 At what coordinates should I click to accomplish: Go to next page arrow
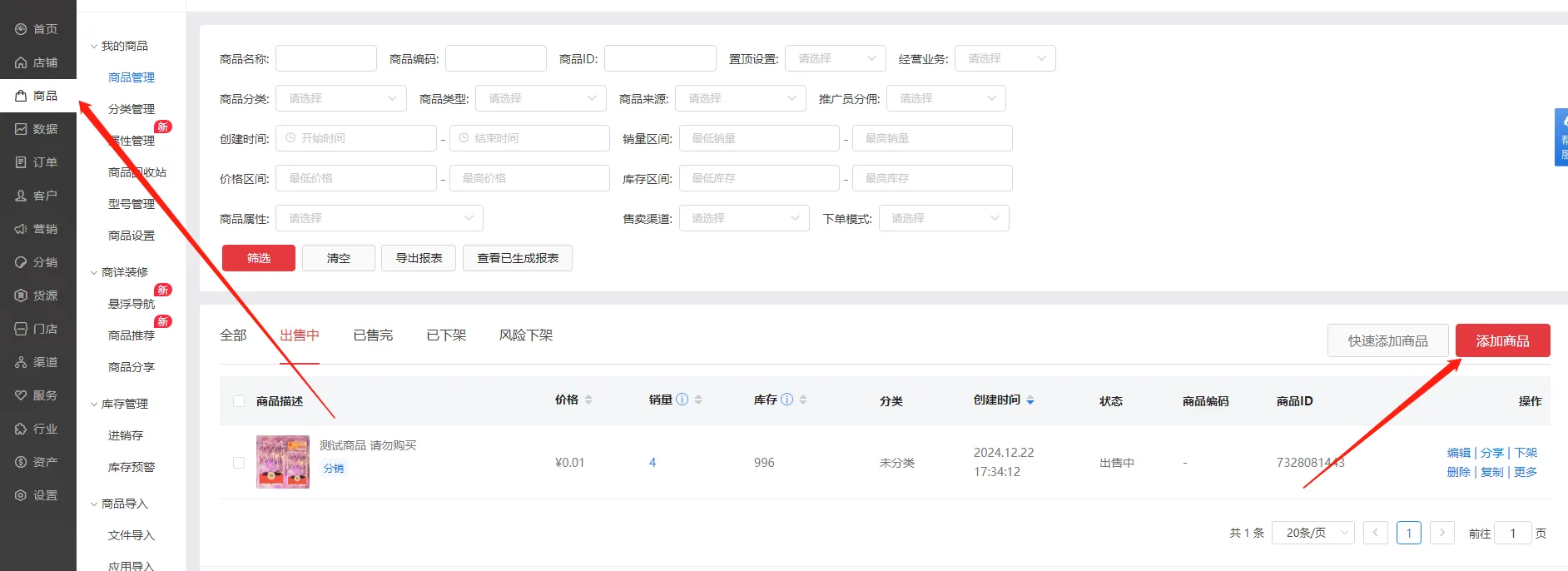[1442, 533]
